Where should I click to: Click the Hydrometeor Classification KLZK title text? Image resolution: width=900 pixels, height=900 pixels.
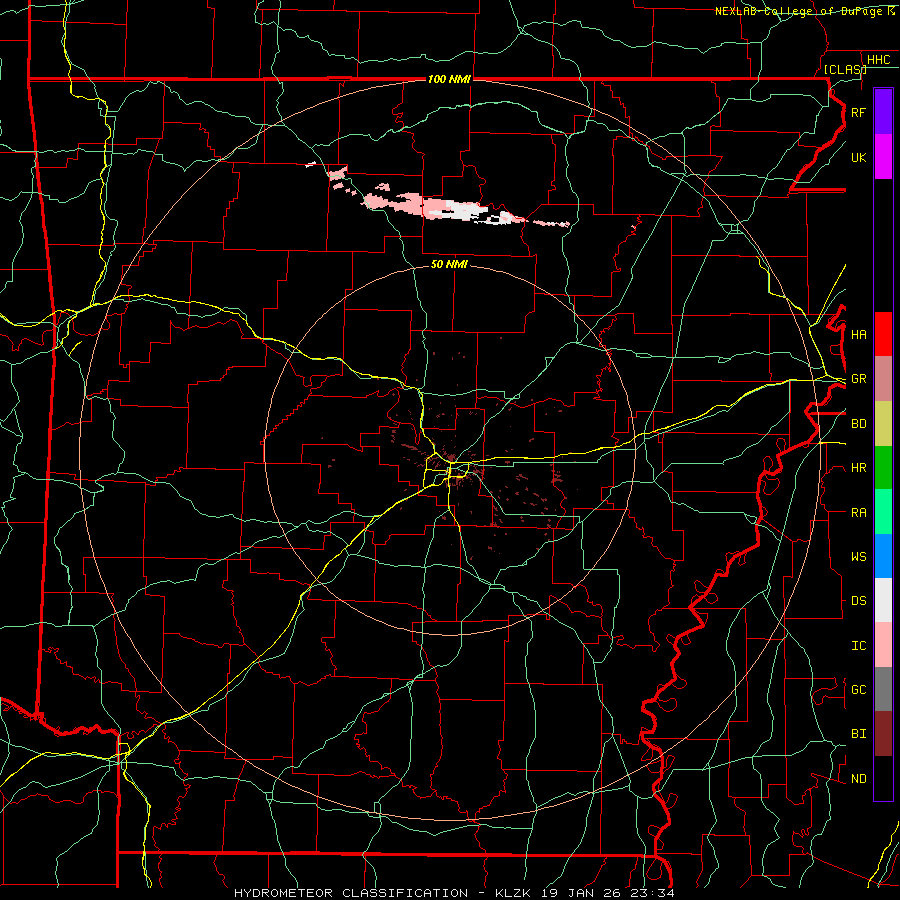(454, 893)
